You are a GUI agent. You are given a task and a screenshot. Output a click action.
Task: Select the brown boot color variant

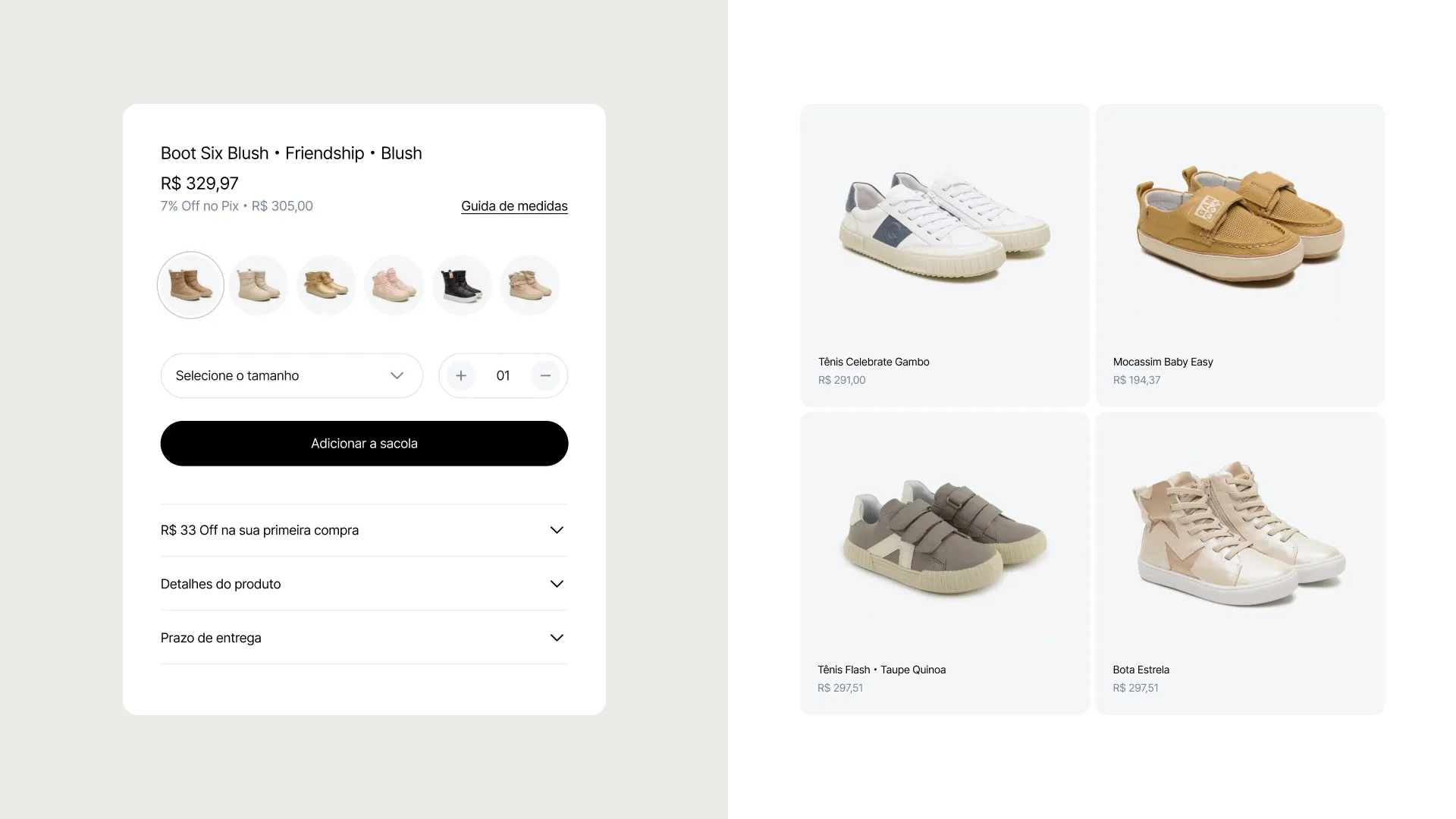coord(190,285)
